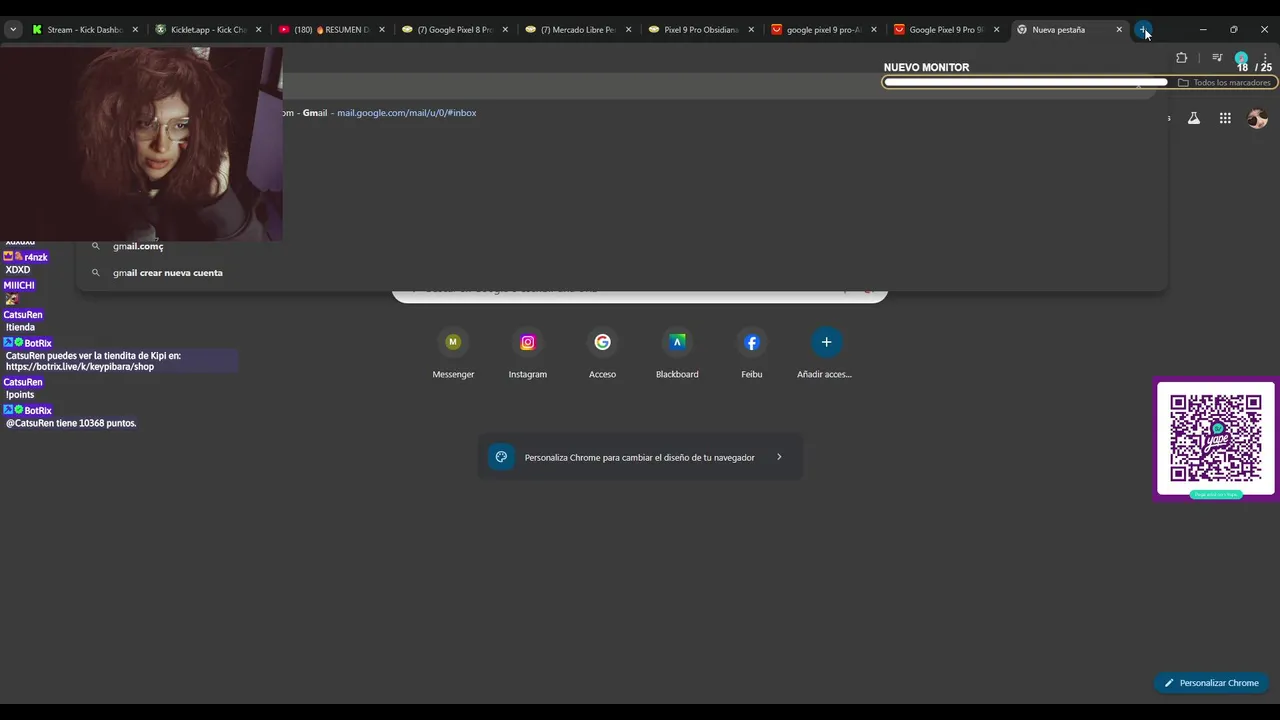Image resolution: width=1280 pixels, height=720 pixels.
Task: Click the BotRix name above the tiendita message
Action: [x=38, y=343]
